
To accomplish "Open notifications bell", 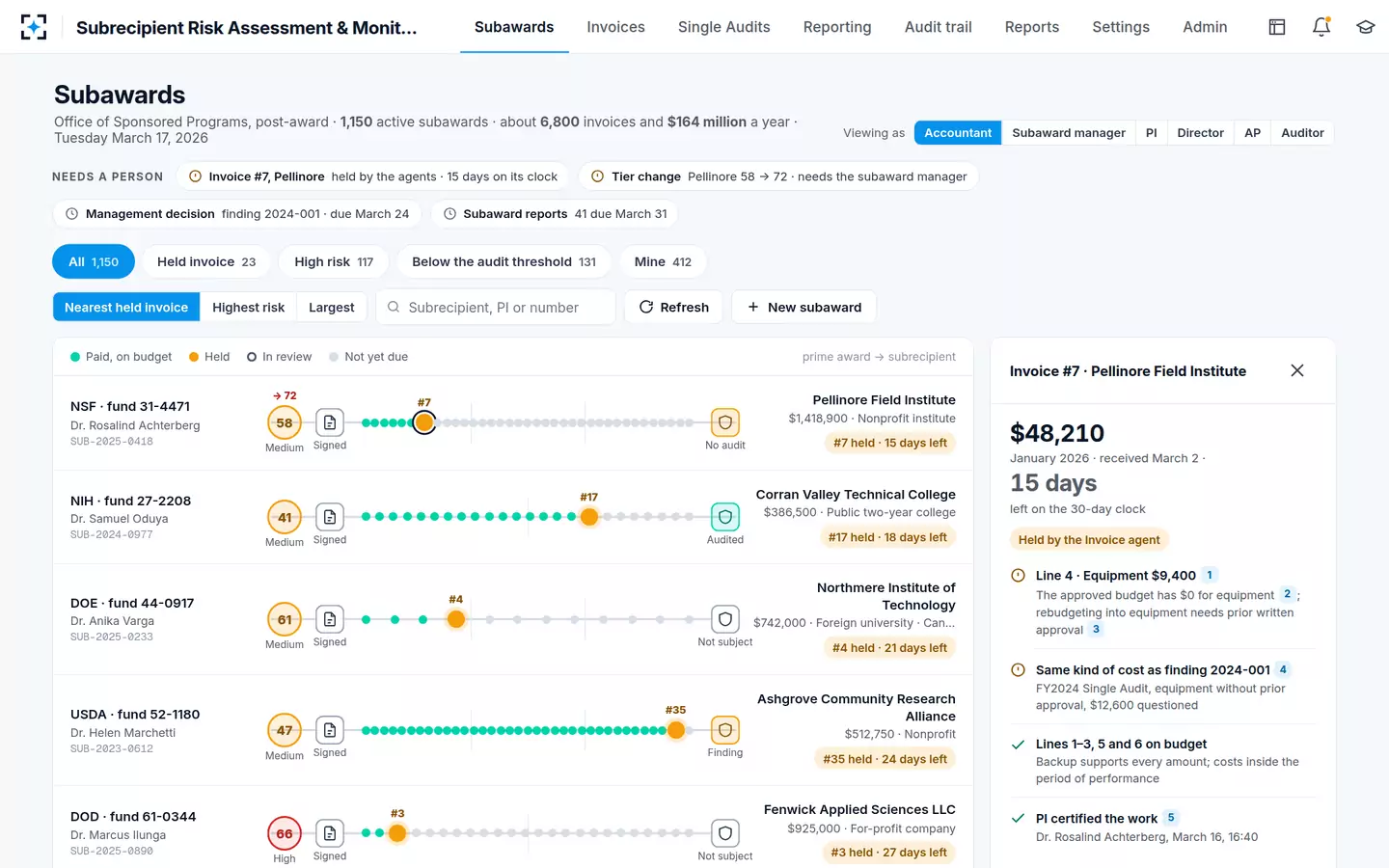I will [x=1321, y=27].
